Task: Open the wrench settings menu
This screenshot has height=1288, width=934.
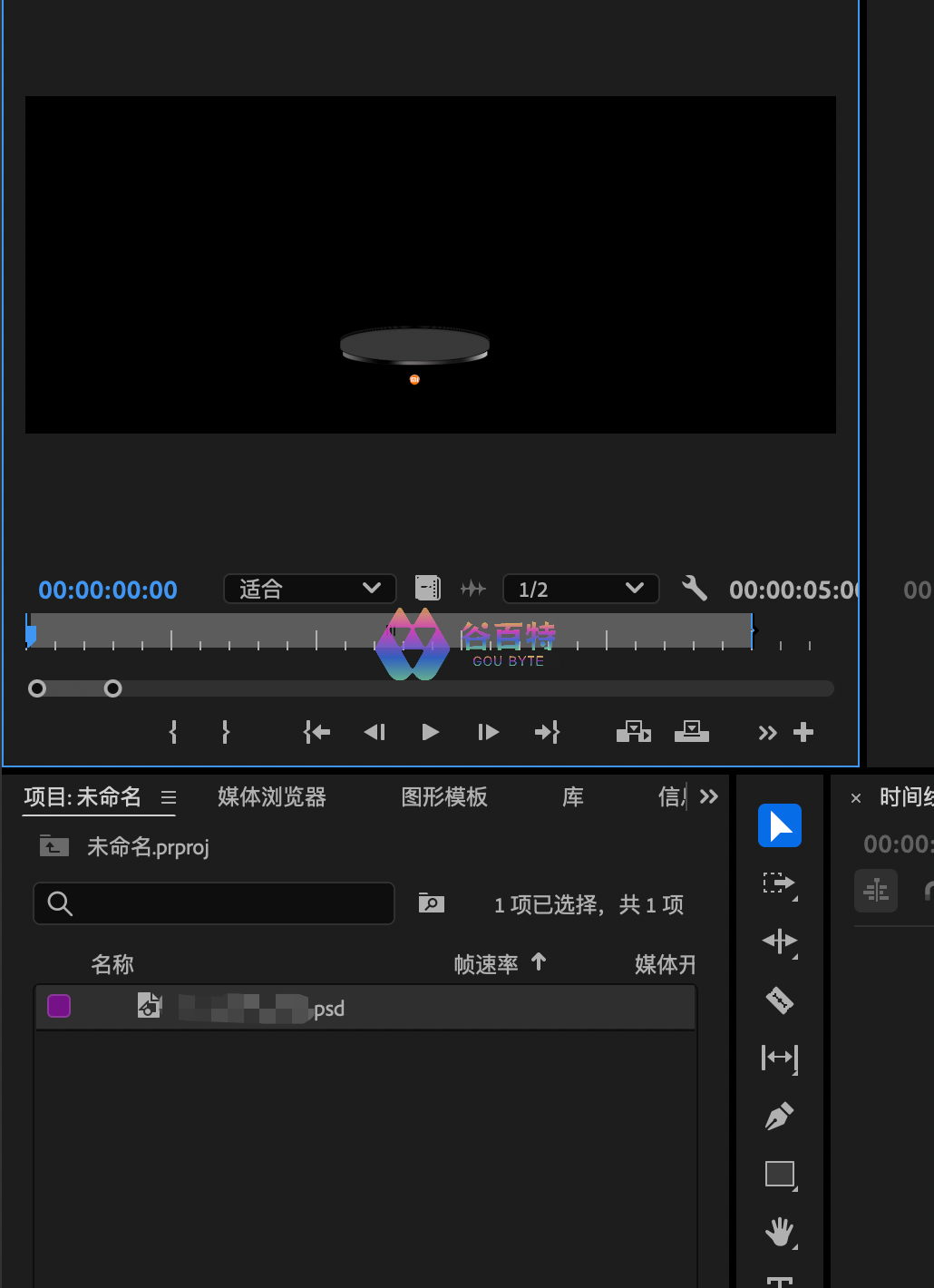Action: [x=694, y=589]
